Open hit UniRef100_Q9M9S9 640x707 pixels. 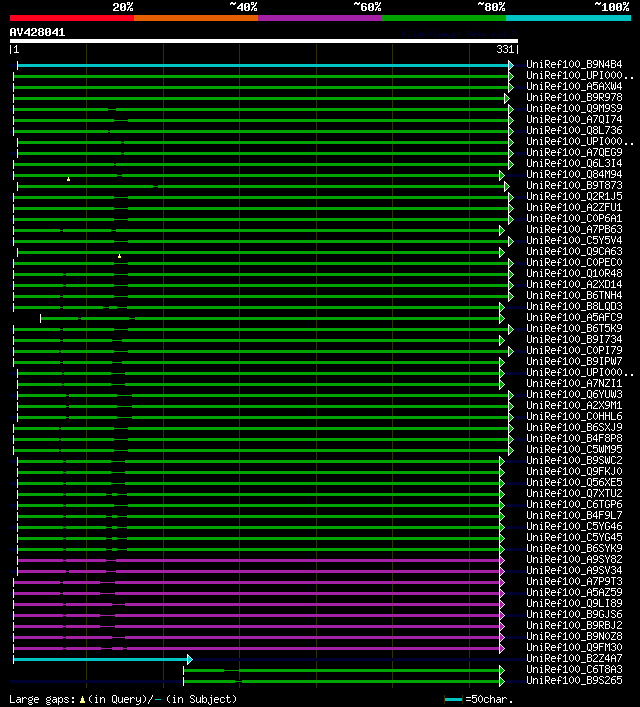[x=574, y=108]
